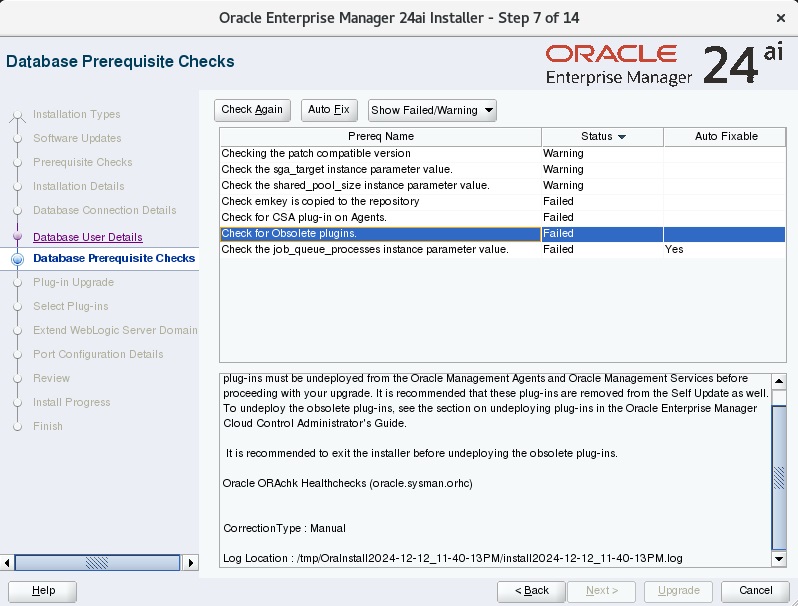Select the job_queue_processes parameter check row
The width and height of the screenshot is (798, 606).
point(502,249)
